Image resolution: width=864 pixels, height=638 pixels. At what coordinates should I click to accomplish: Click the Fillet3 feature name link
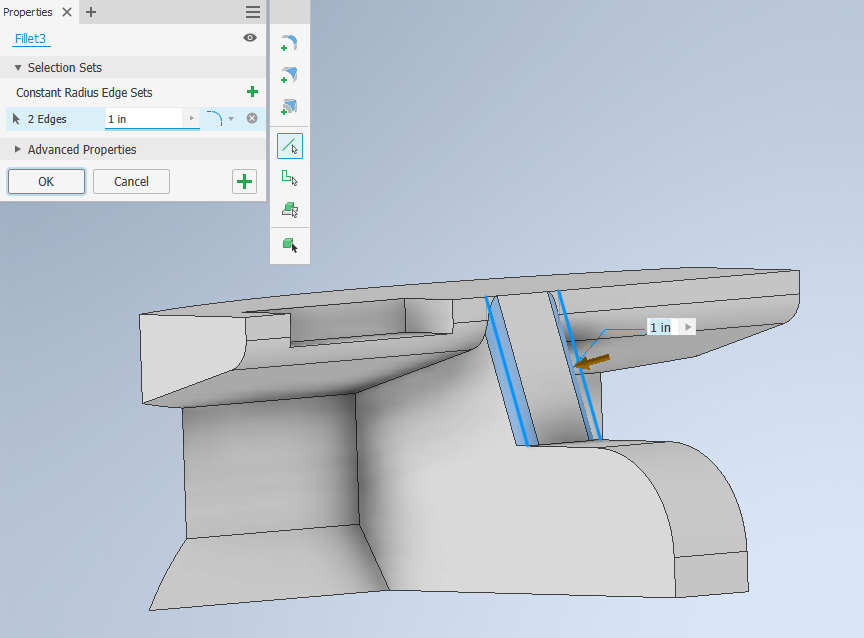point(30,39)
